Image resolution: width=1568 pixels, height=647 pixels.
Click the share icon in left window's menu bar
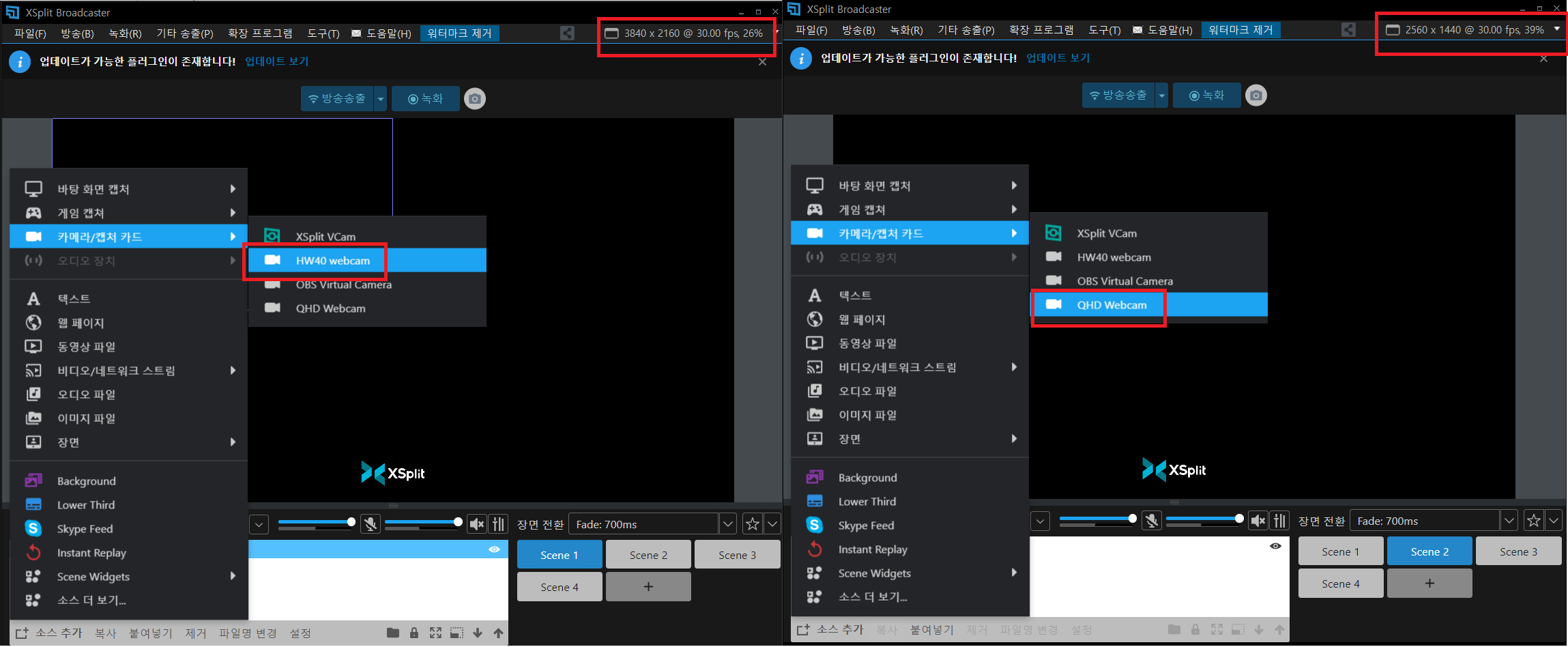tap(567, 33)
